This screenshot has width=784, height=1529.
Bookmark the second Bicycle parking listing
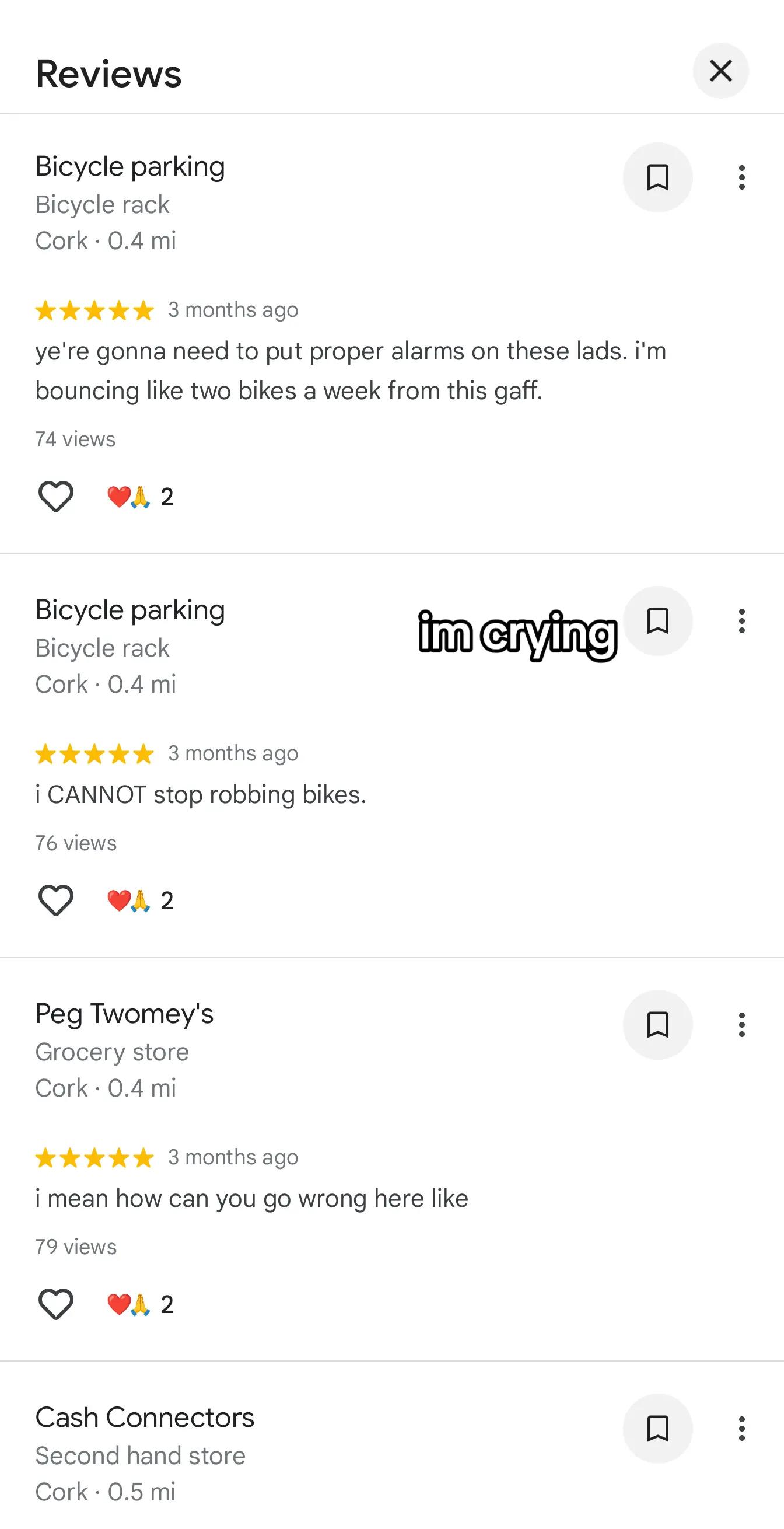[657, 621]
